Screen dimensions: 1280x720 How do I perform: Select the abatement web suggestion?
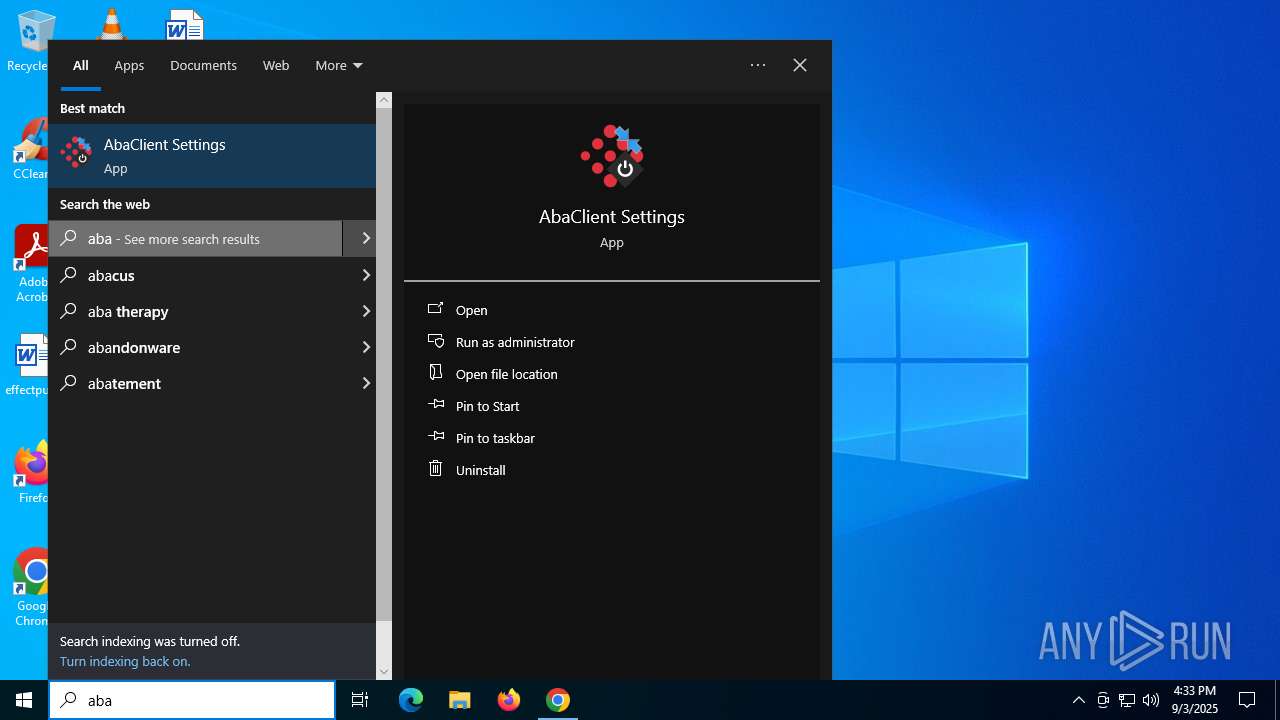[x=212, y=383]
